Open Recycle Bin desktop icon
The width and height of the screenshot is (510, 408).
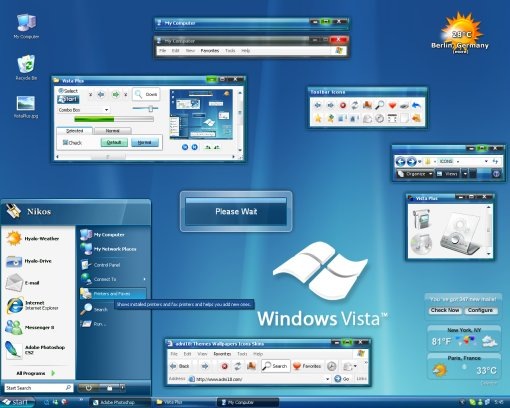point(26,68)
